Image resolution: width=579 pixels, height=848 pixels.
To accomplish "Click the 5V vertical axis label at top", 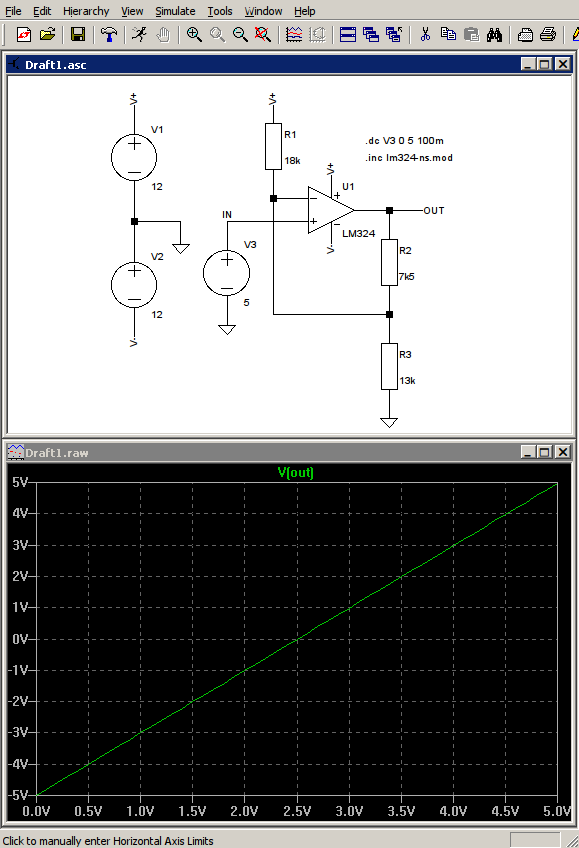I will pos(19,482).
